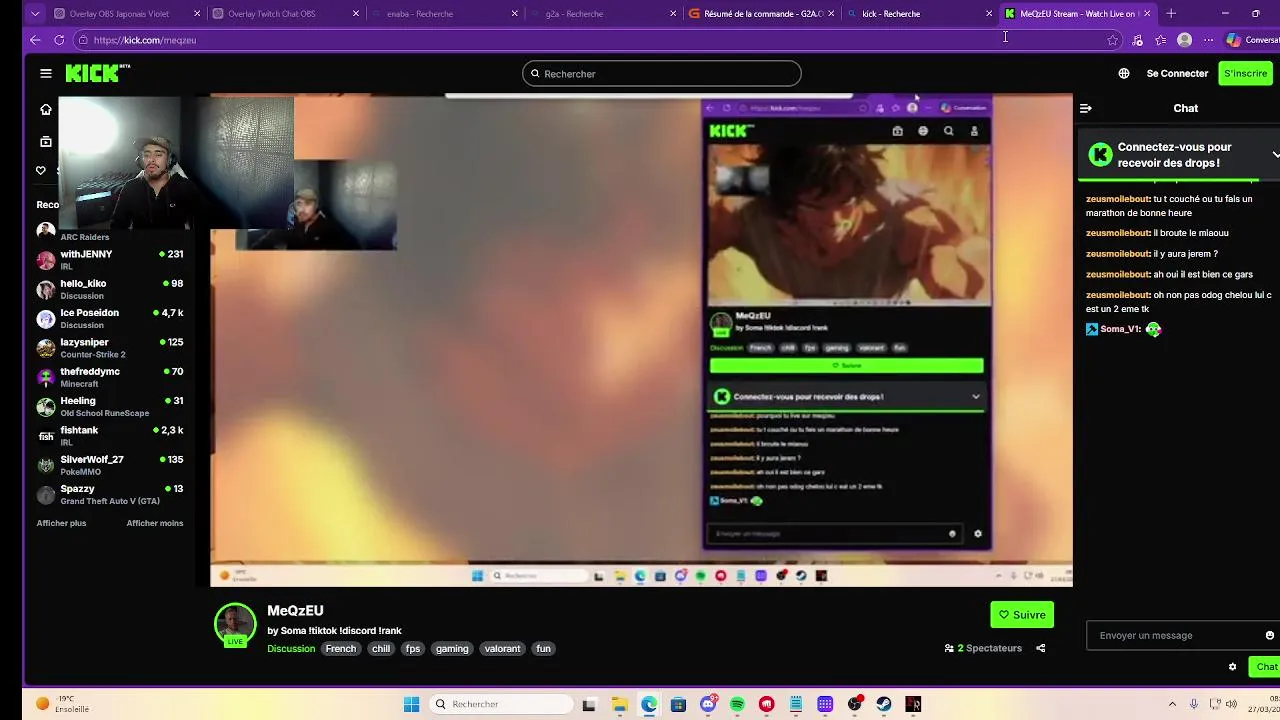Open File Explorer from the taskbar
The image size is (1280, 720).
619,704
